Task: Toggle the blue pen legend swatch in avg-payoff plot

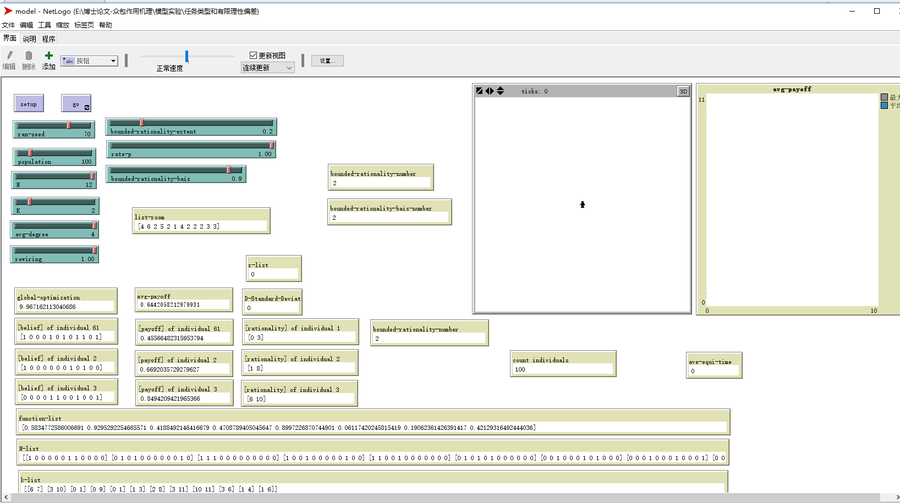Action: click(x=884, y=105)
